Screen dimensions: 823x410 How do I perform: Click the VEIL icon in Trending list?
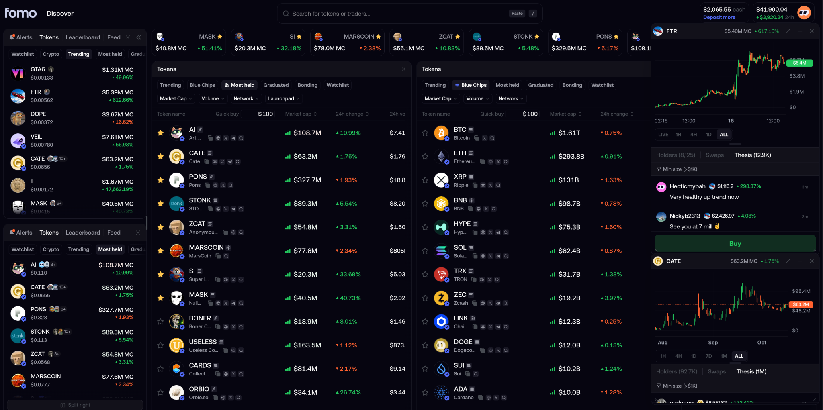click(18, 140)
